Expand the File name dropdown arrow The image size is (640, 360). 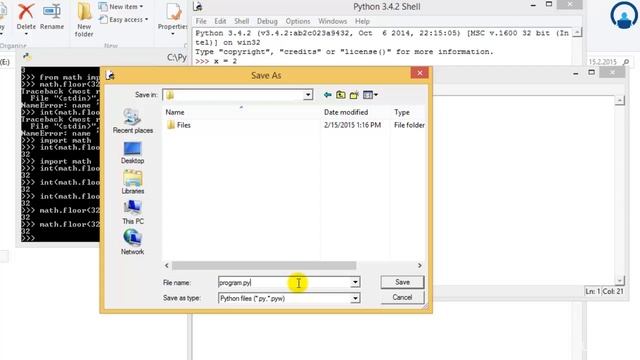(x=356, y=282)
